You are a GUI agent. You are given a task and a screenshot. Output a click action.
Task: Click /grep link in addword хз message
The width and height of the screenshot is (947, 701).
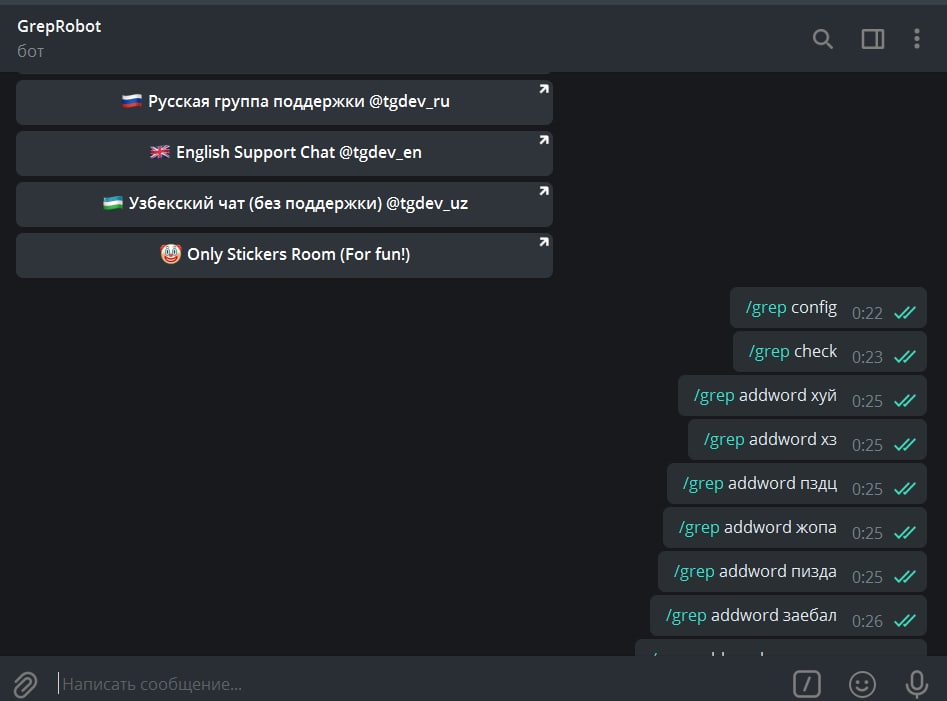coord(724,440)
